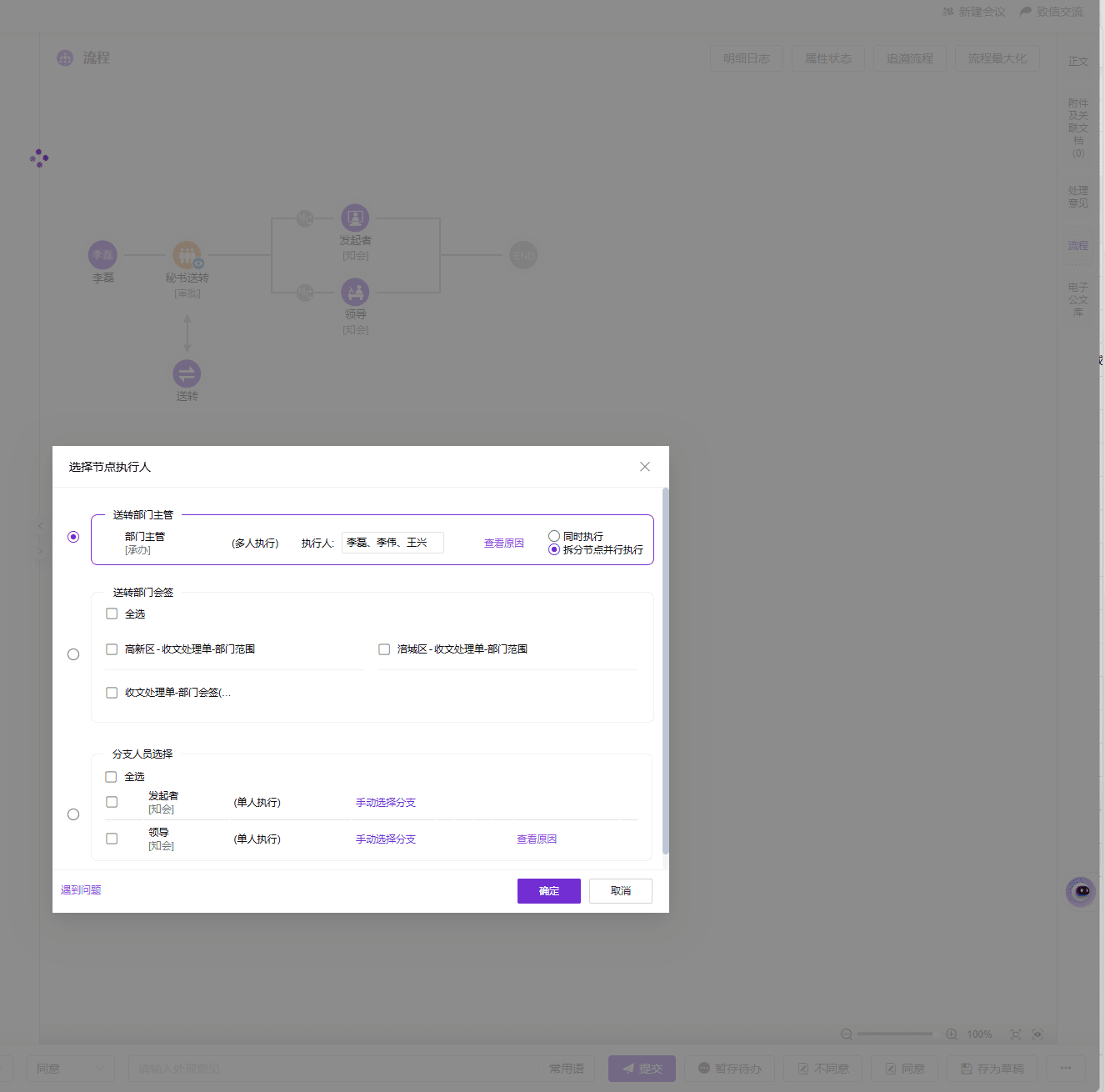
Task: Close the 选择节点执行人 dialog
Action: (645, 467)
